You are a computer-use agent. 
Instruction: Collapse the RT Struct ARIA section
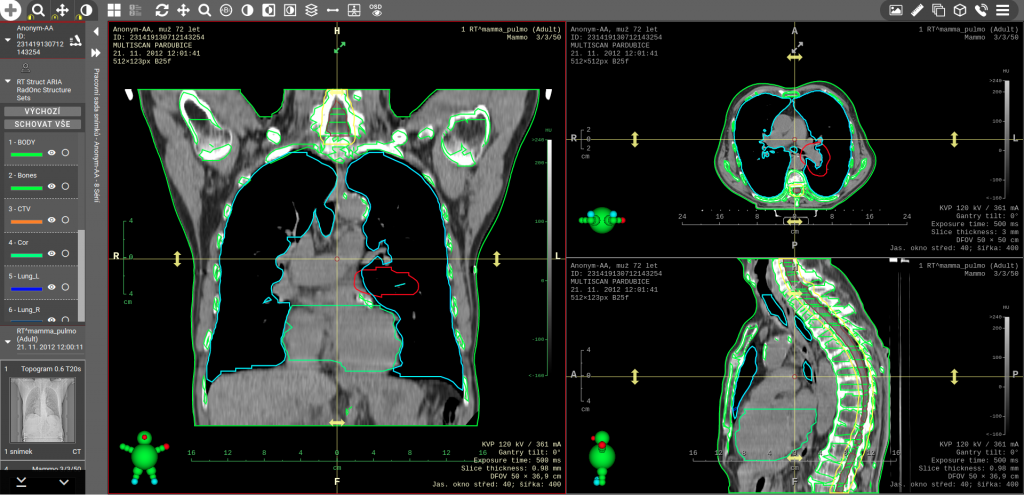click(x=8, y=81)
